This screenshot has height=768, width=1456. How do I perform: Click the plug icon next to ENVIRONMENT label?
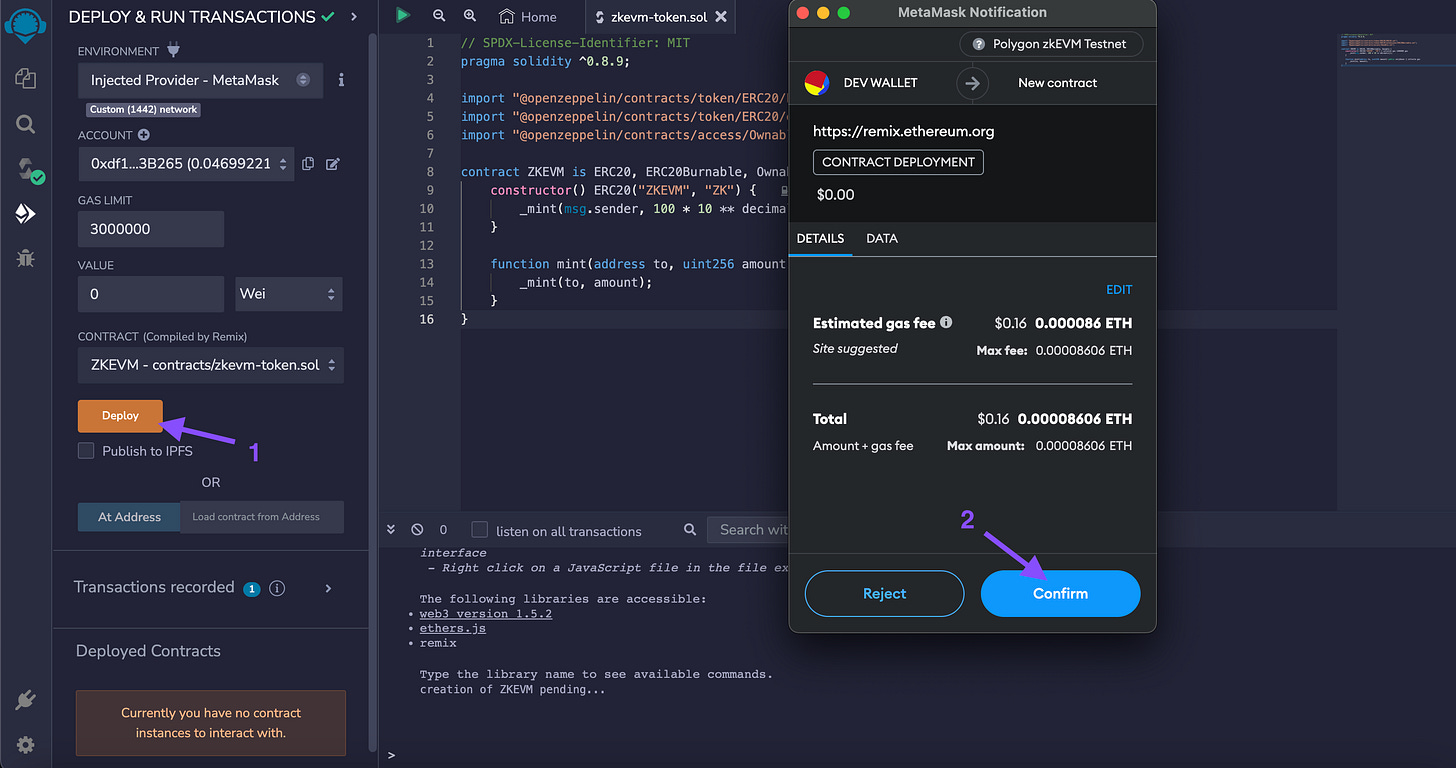click(173, 50)
